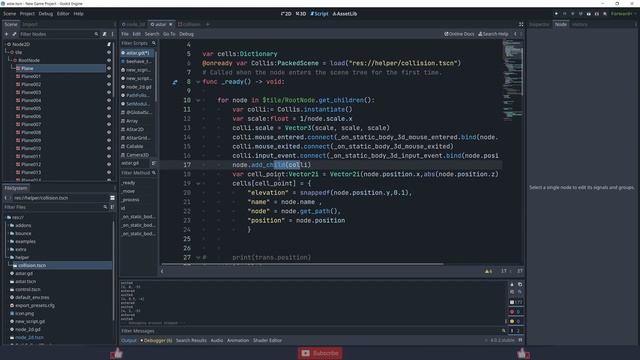The height and width of the screenshot is (360, 640).
Task: Switch to the 3D workspace
Action: point(301,14)
